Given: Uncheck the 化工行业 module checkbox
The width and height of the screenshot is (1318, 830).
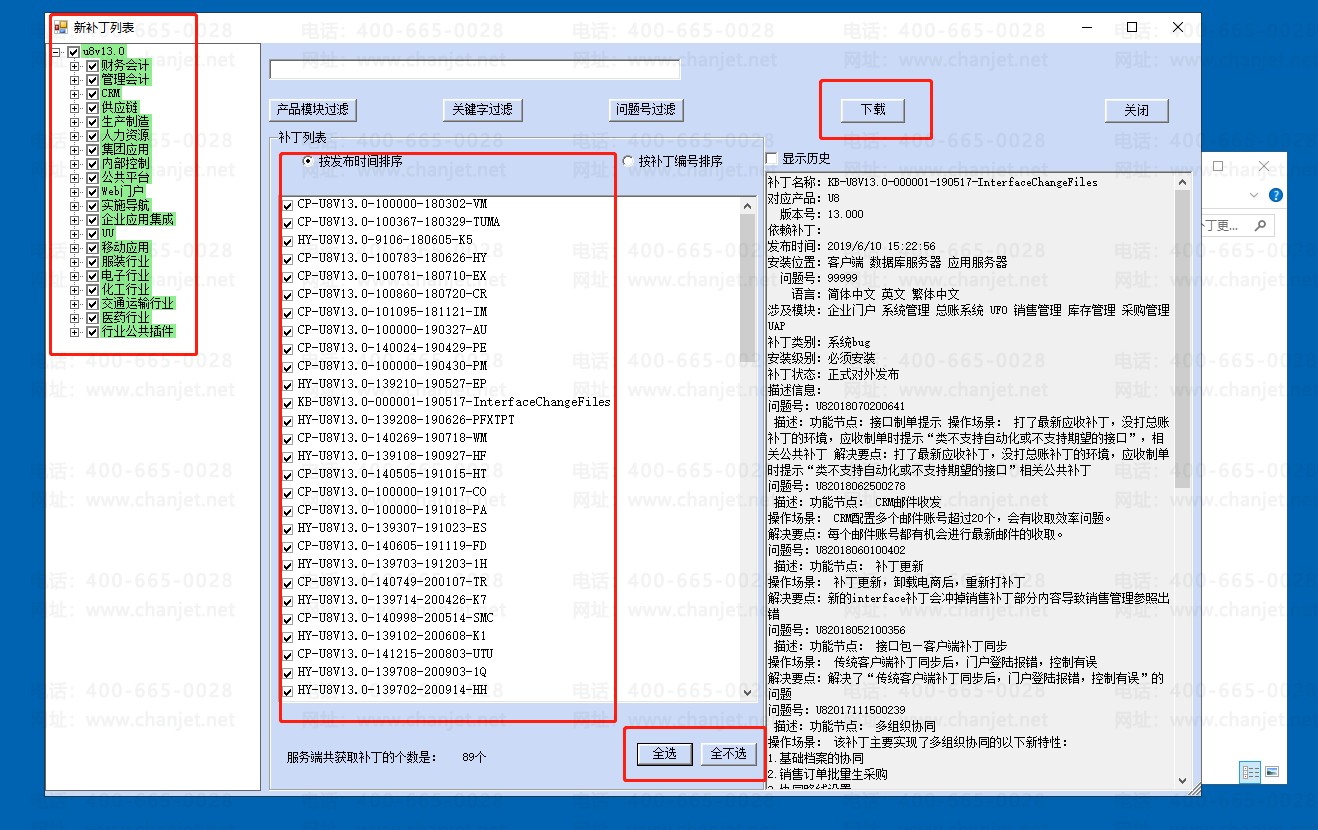Looking at the screenshot, I should pyautogui.click(x=92, y=290).
